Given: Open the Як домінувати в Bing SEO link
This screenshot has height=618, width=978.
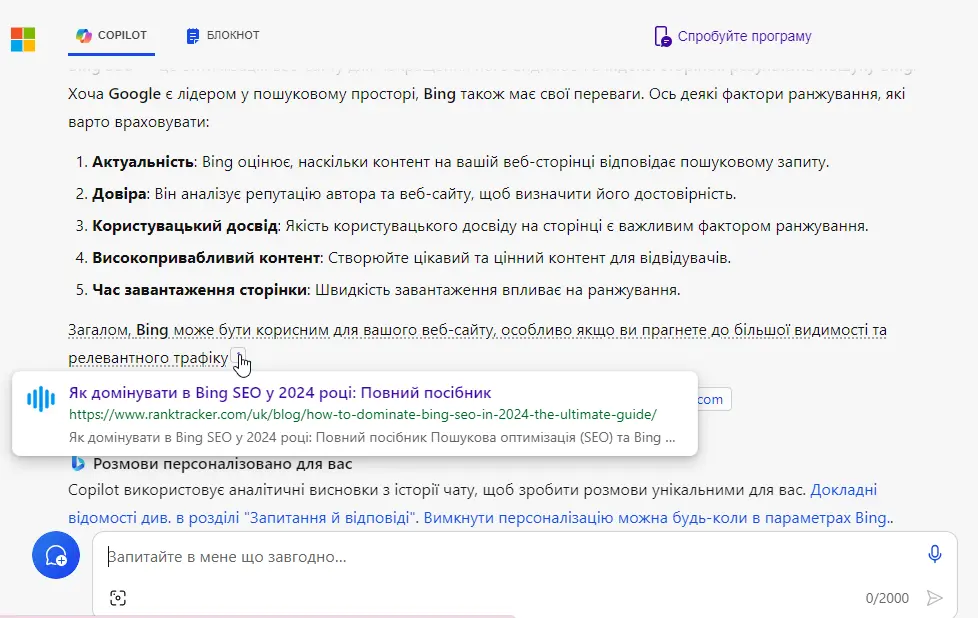Looking at the screenshot, I should pos(279,393).
